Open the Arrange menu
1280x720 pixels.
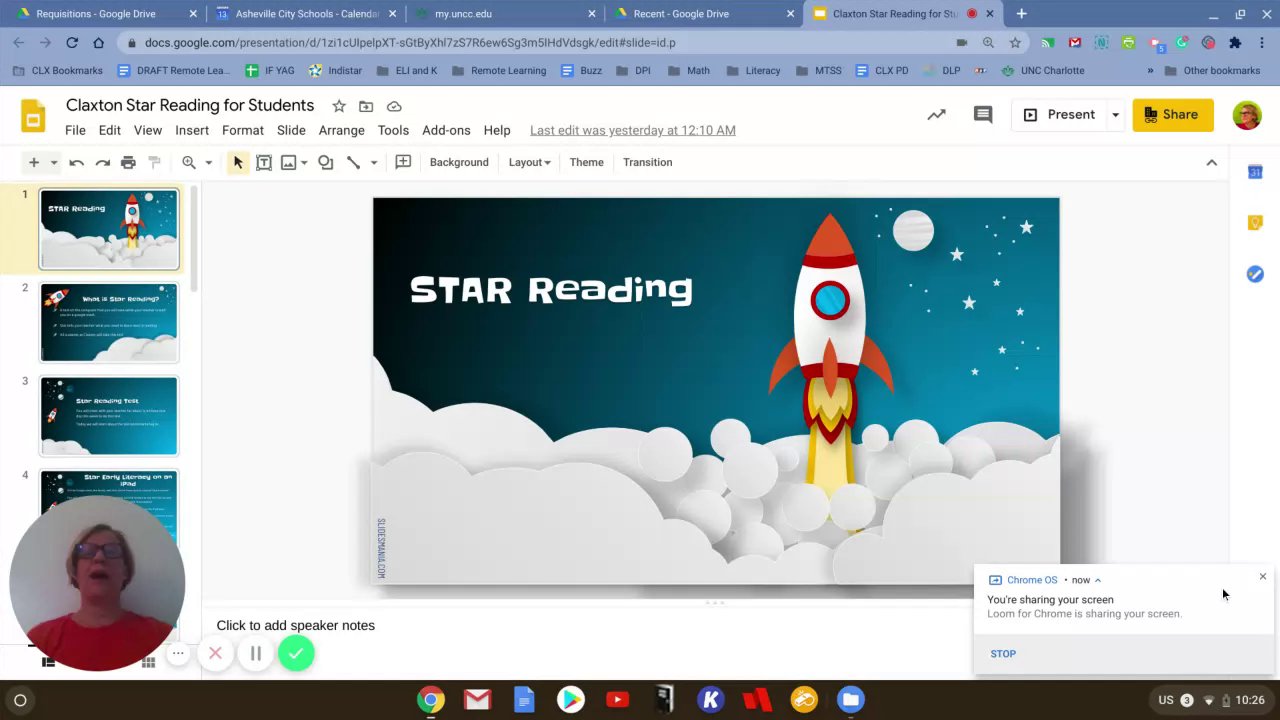point(341,130)
